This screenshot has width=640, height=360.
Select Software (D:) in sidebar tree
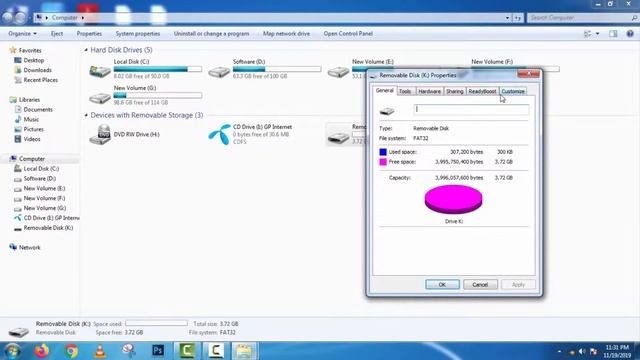[35, 178]
